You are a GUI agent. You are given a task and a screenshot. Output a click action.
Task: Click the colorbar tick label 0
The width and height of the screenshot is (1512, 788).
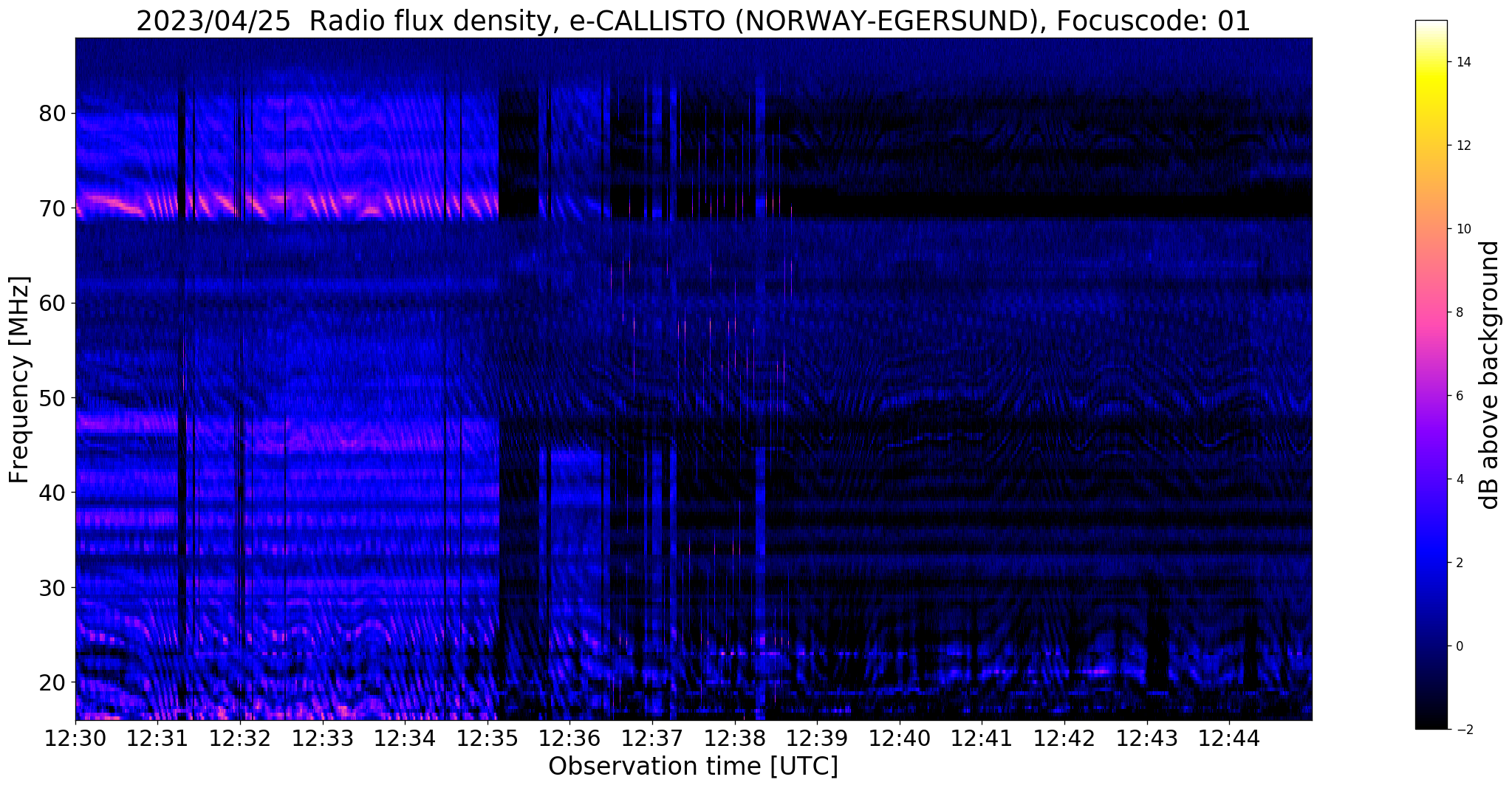(1458, 646)
